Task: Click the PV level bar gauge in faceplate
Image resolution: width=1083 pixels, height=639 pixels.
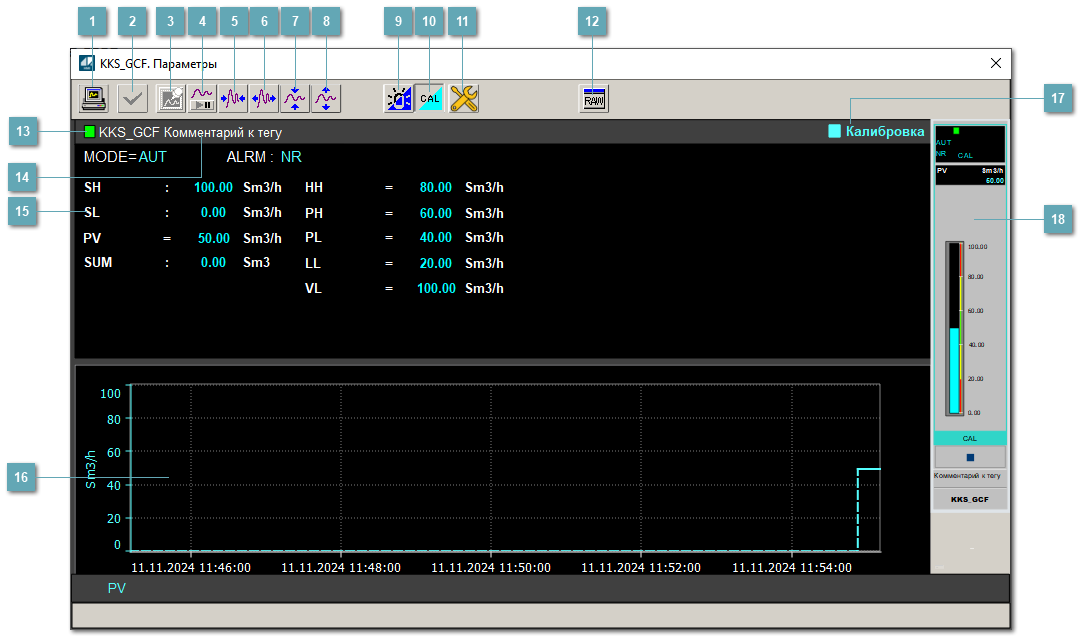Action: pyautogui.click(x=953, y=328)
